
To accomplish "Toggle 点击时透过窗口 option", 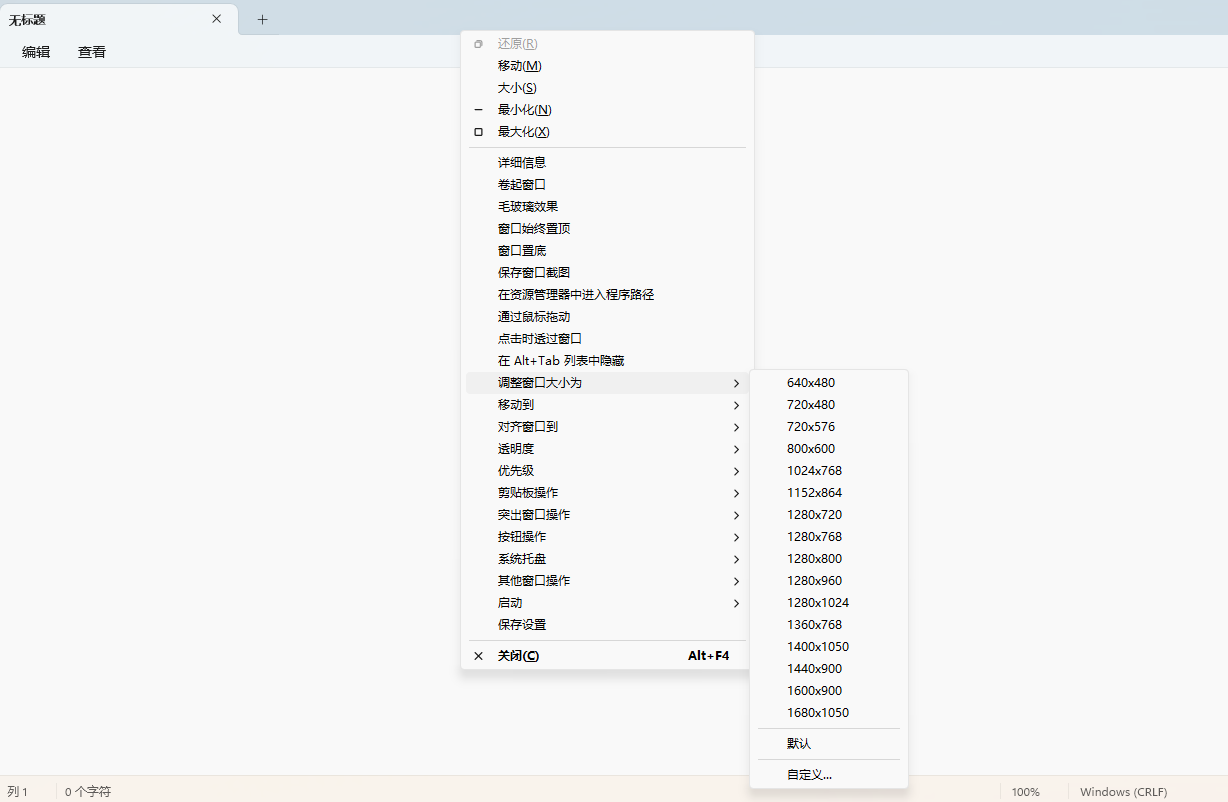I will click(x=607, y=338).
